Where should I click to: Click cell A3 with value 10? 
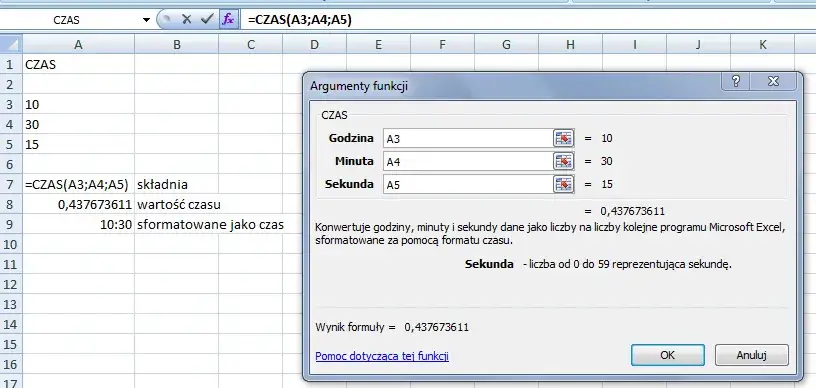[79, 105]
